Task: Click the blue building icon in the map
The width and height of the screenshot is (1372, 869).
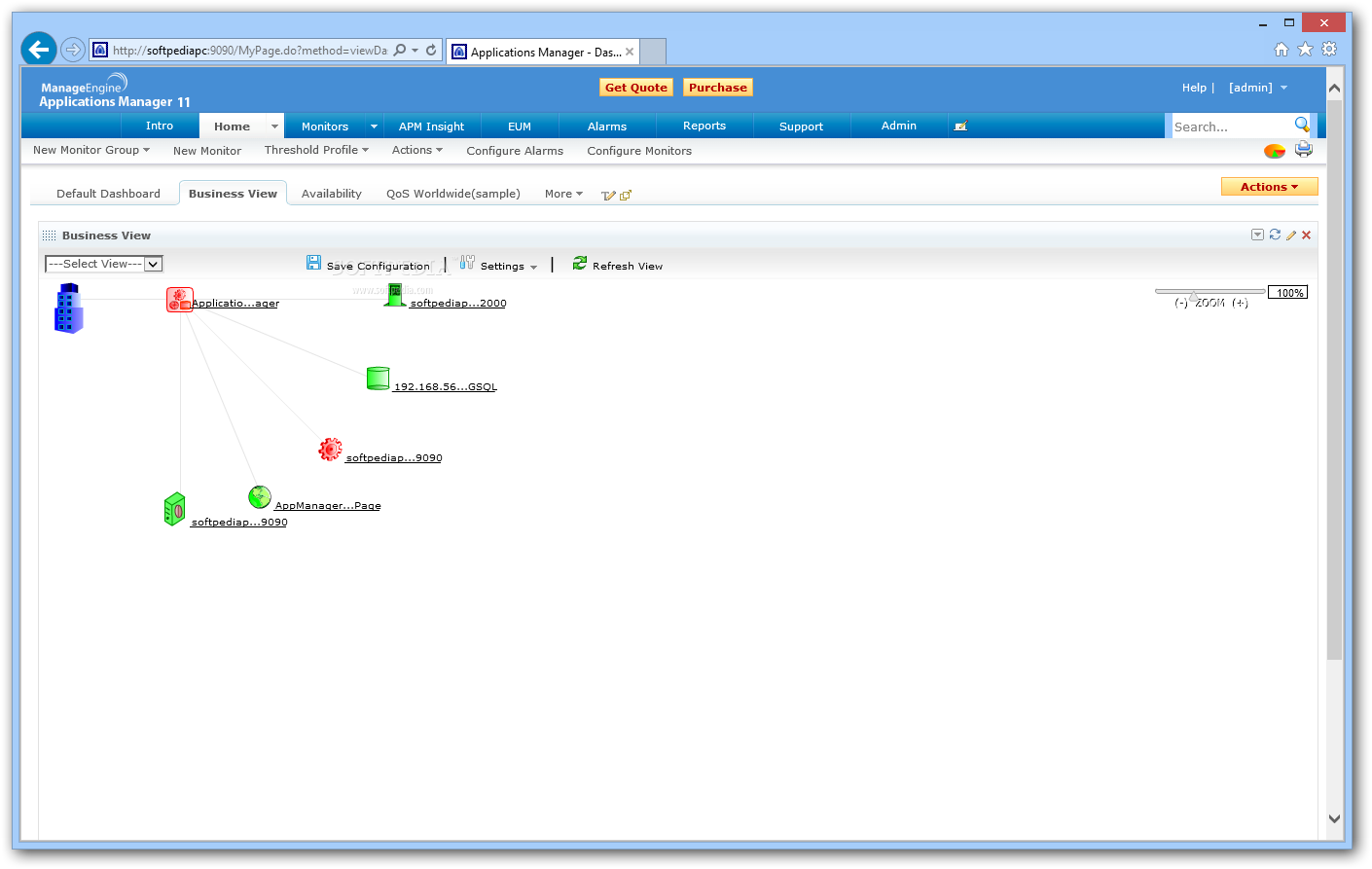Action: point(68,308)
